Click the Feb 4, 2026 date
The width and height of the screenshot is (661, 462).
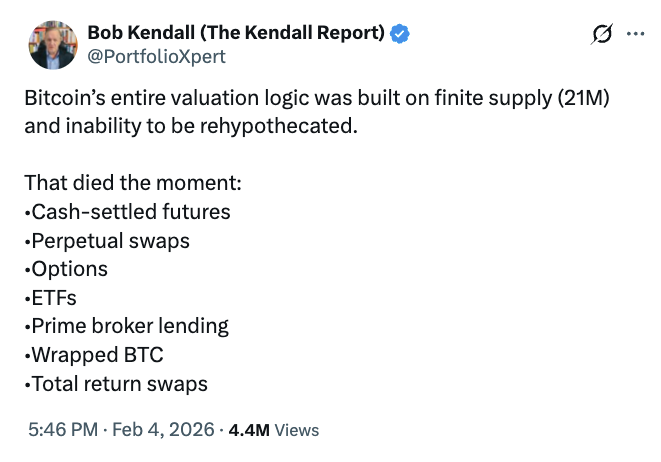point(161,430)
